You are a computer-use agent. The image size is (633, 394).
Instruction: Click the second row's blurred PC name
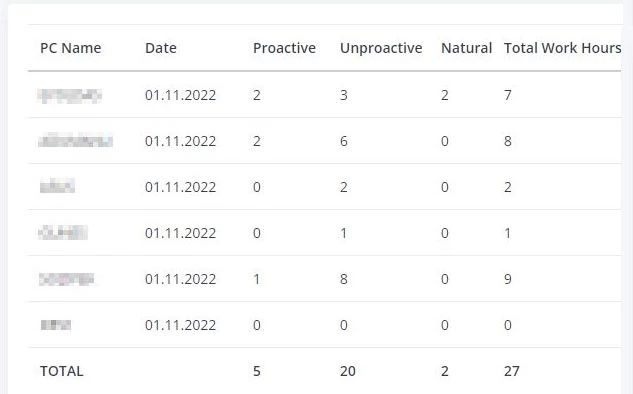click(75, 141)
